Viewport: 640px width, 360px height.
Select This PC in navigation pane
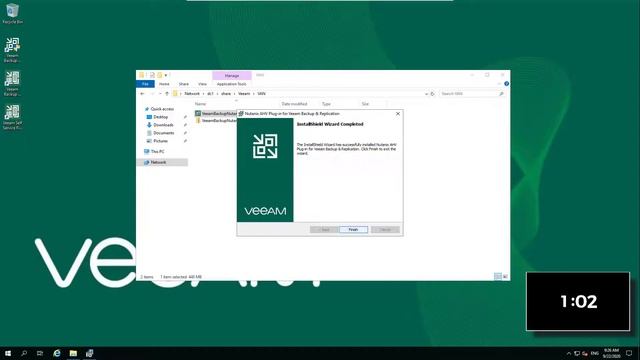tap(157, 151)
